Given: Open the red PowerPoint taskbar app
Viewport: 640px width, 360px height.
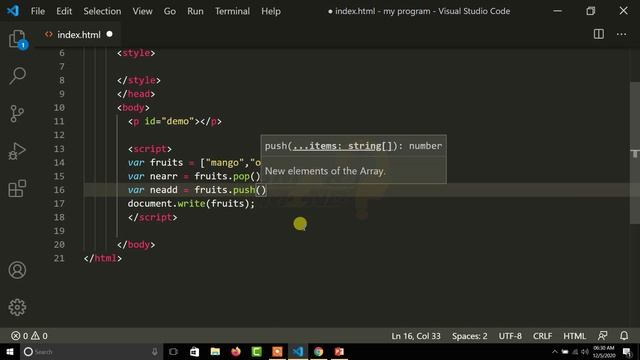Looking at the screenshot, I should 339,351.
